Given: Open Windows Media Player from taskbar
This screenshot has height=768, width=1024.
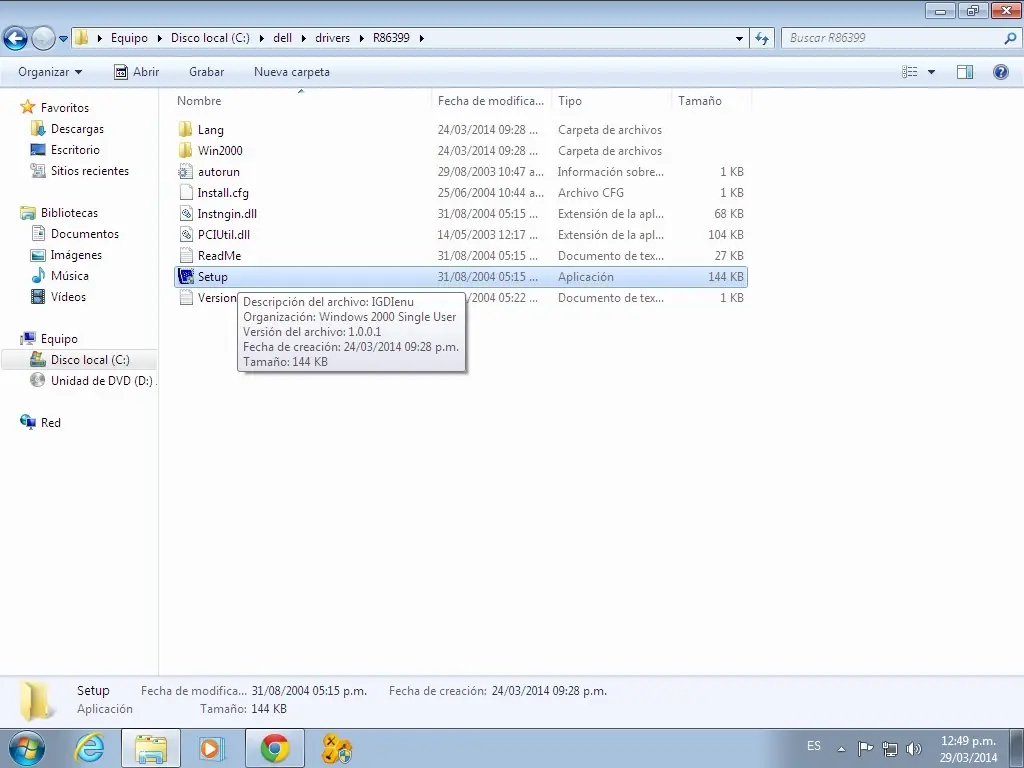Looking at the screenshot, I should [210, 748].
